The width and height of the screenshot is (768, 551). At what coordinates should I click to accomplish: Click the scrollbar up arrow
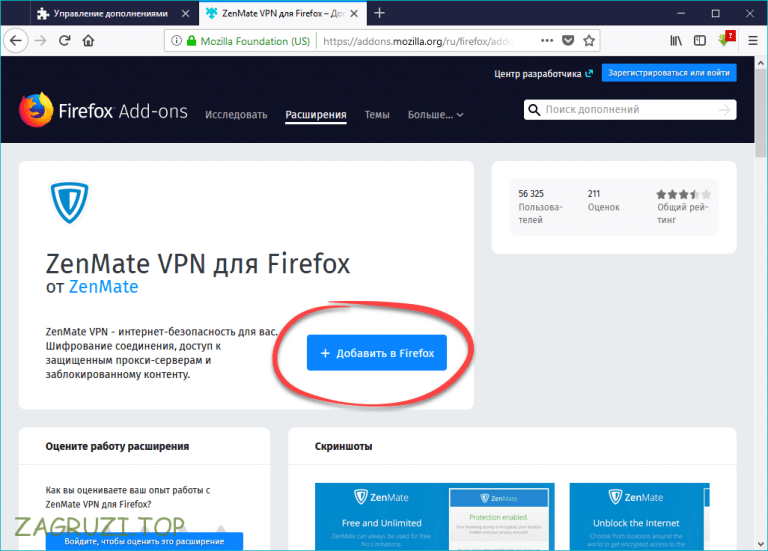tap(760, 63)
